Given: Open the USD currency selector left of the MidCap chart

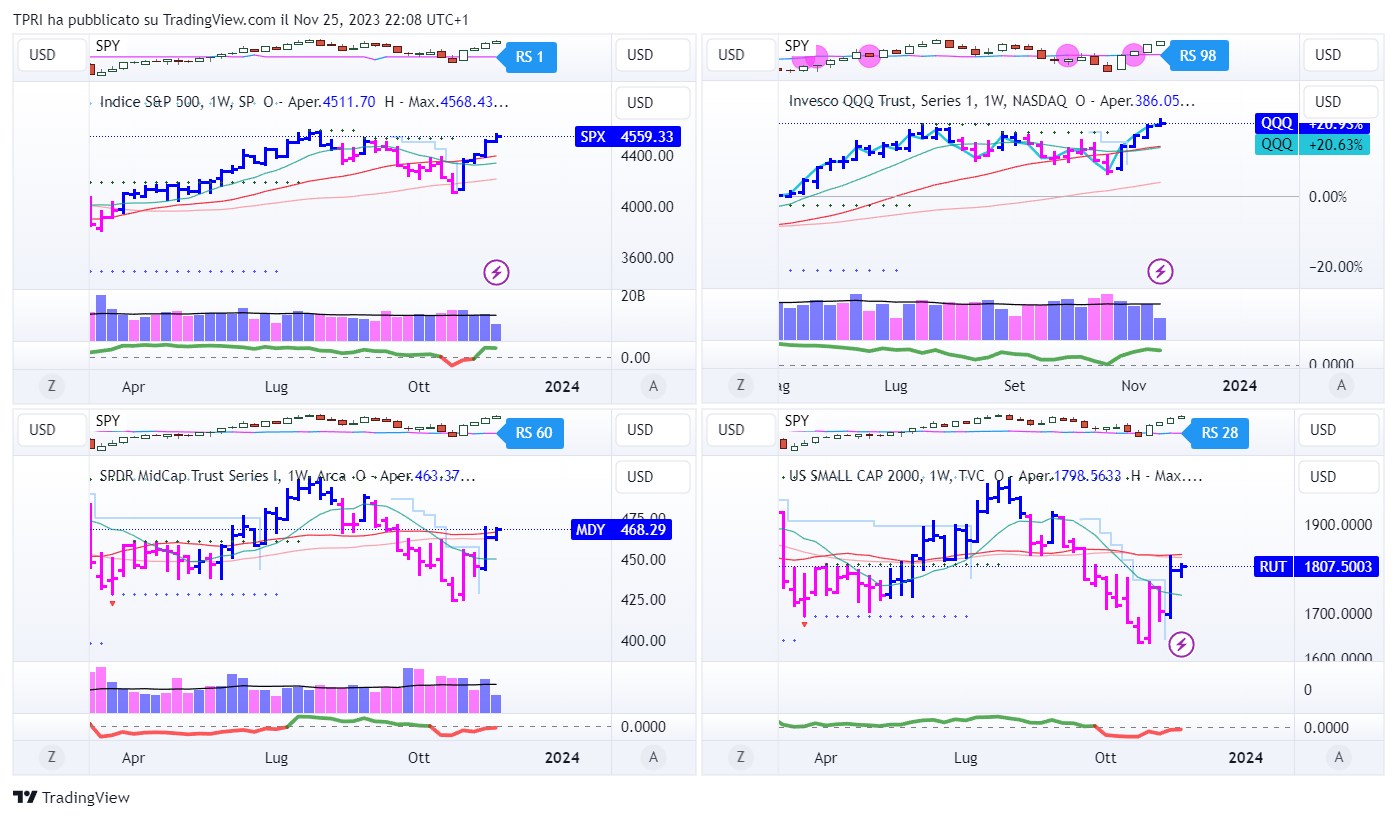Looking at the screenshot, I should (43, 430).
